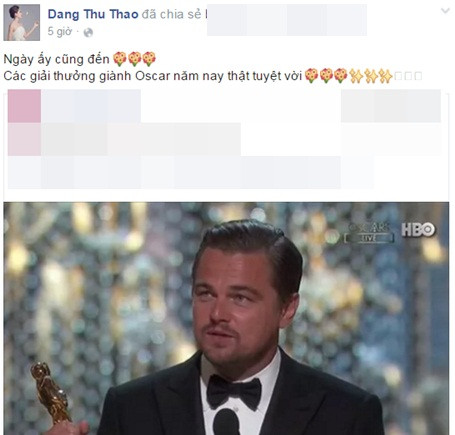
Task: Click the blurred author name in shared post
Action: click(x=91, y=106)
